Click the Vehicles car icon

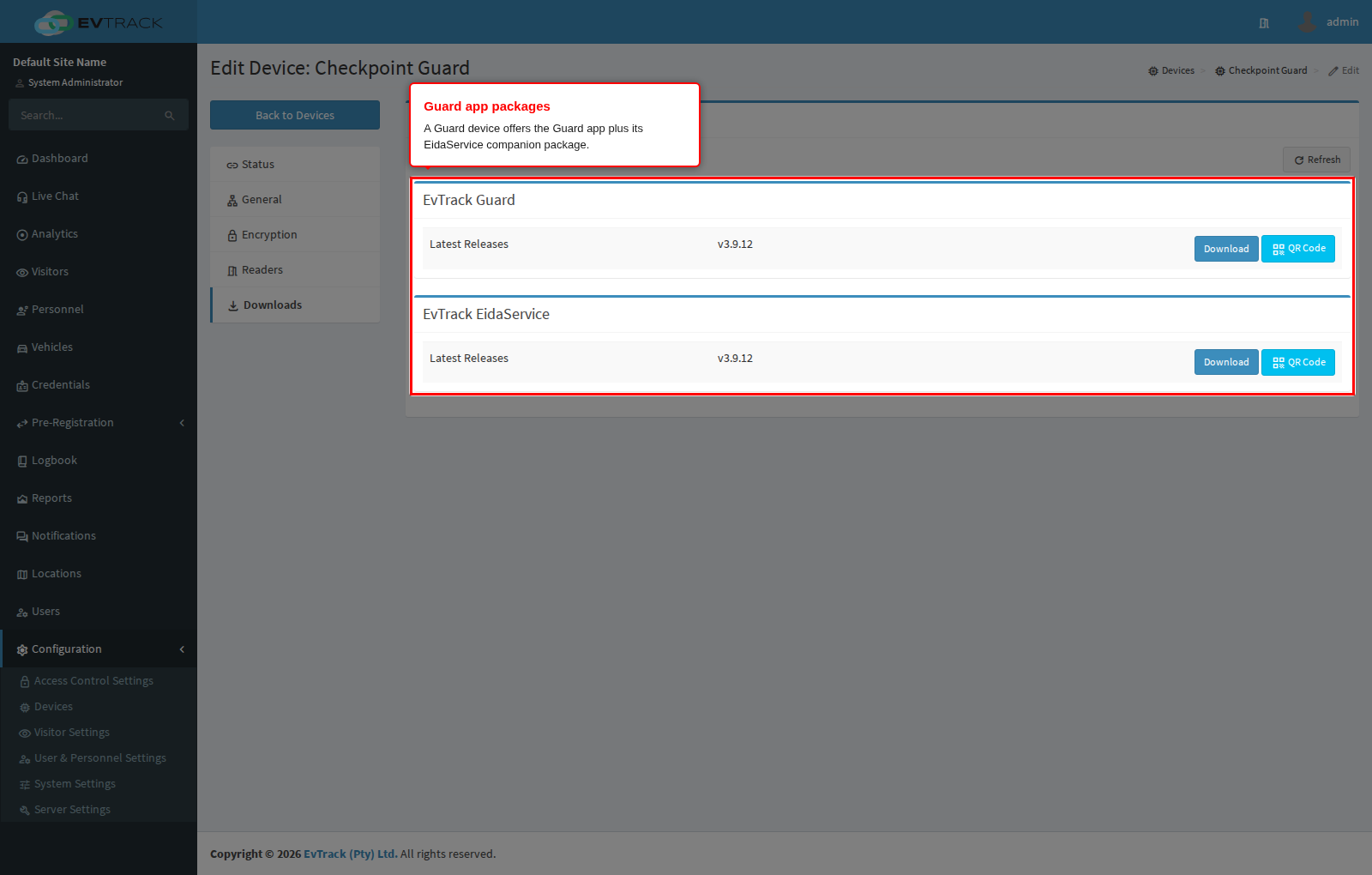pyautogui.click(x=22, y=348)
